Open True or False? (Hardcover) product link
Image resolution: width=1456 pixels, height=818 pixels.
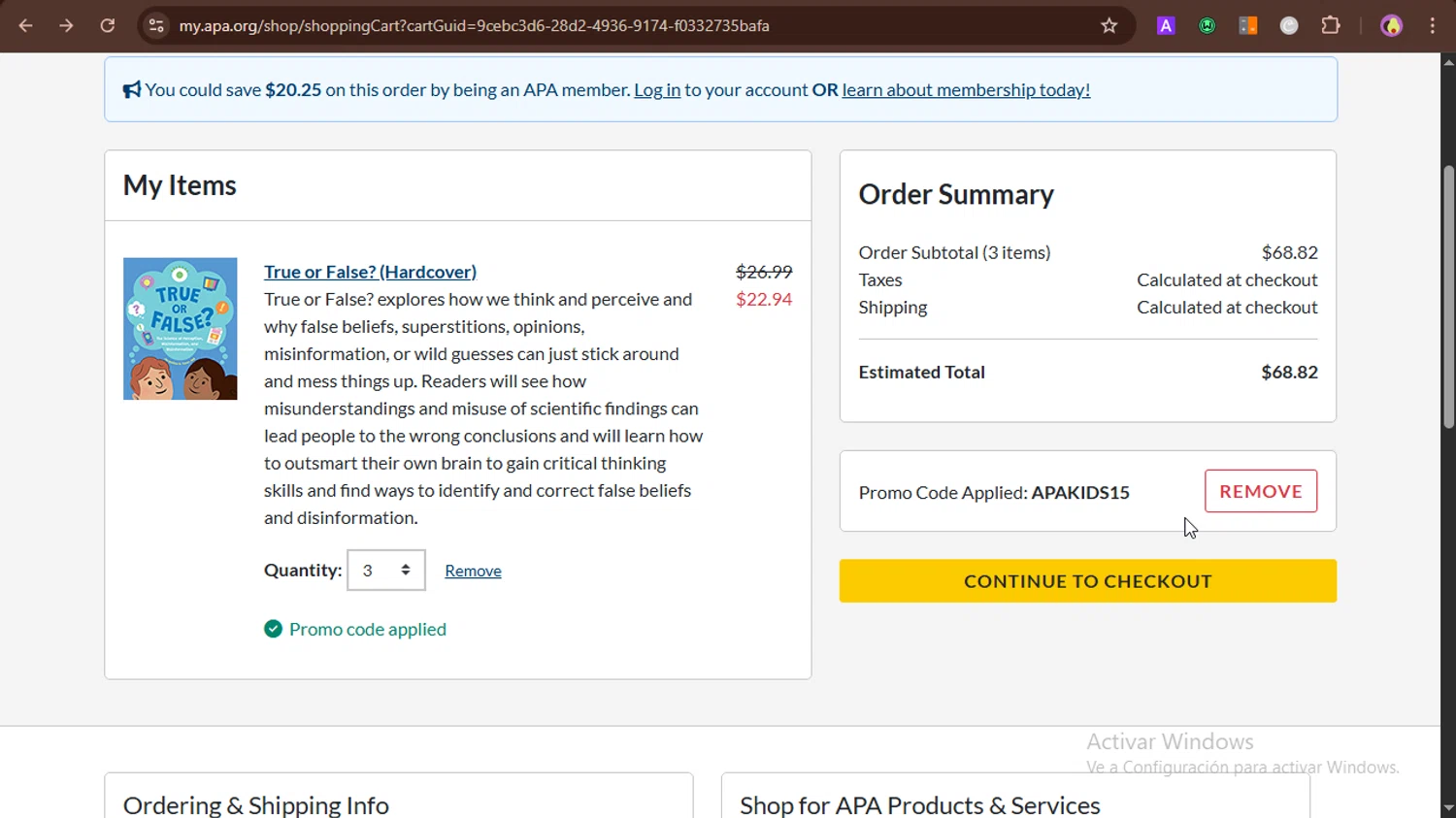click(370, 272)
